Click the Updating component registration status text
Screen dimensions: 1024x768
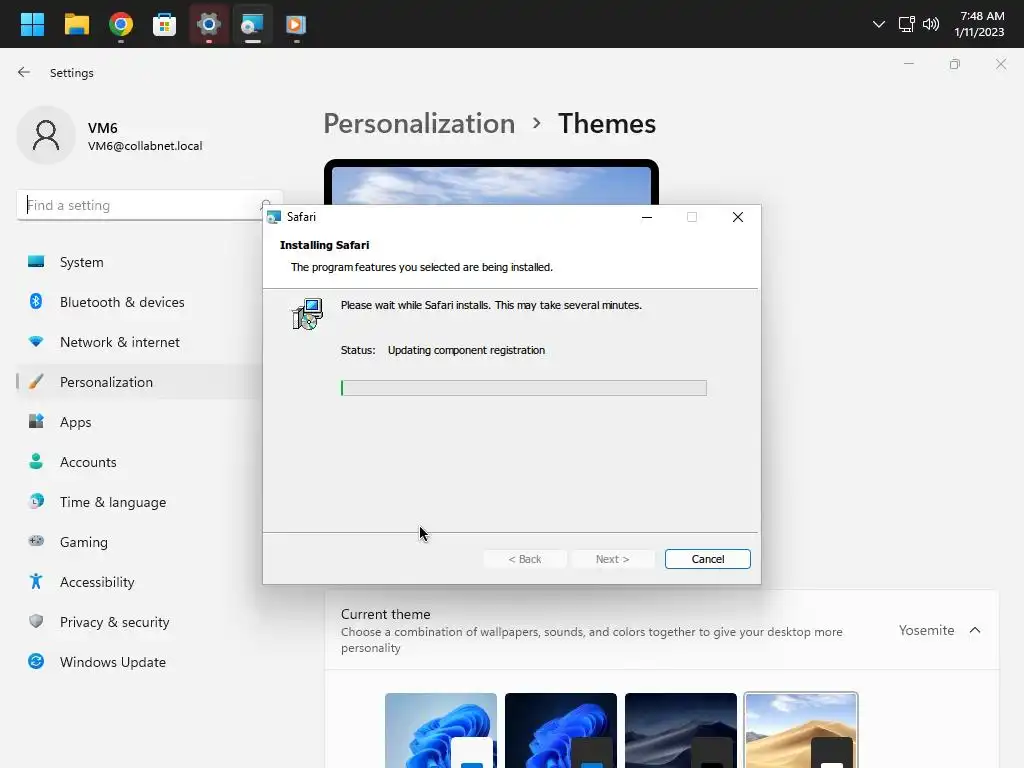tap(466, 350)
